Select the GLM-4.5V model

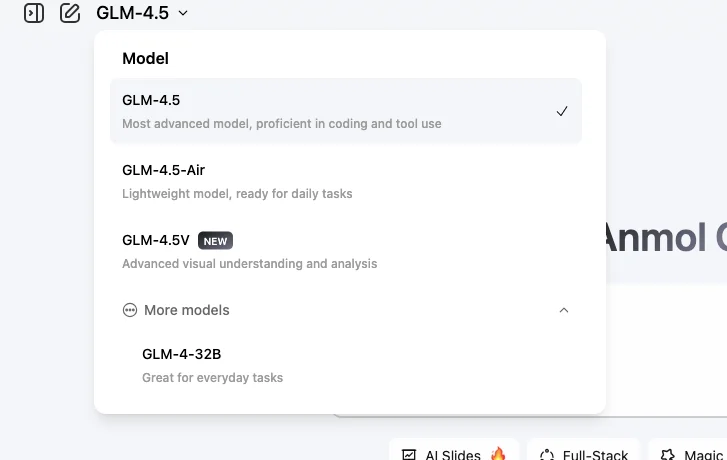coord(346,251)
